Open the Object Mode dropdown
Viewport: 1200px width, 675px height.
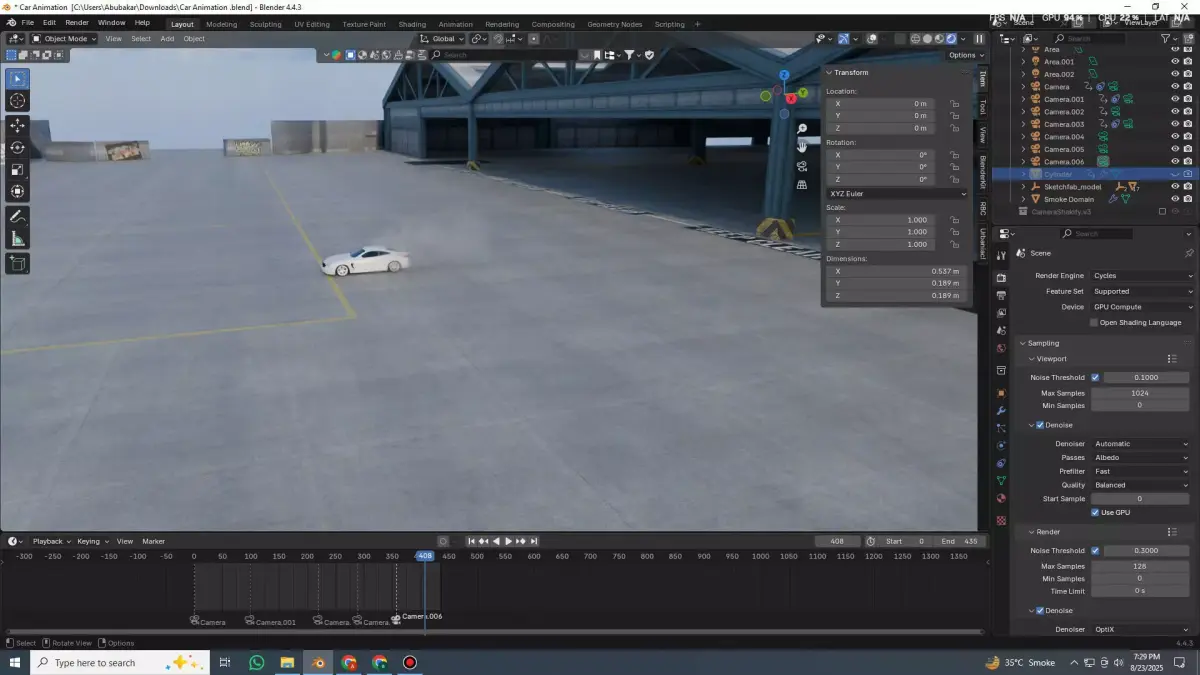tap(64, 39)
